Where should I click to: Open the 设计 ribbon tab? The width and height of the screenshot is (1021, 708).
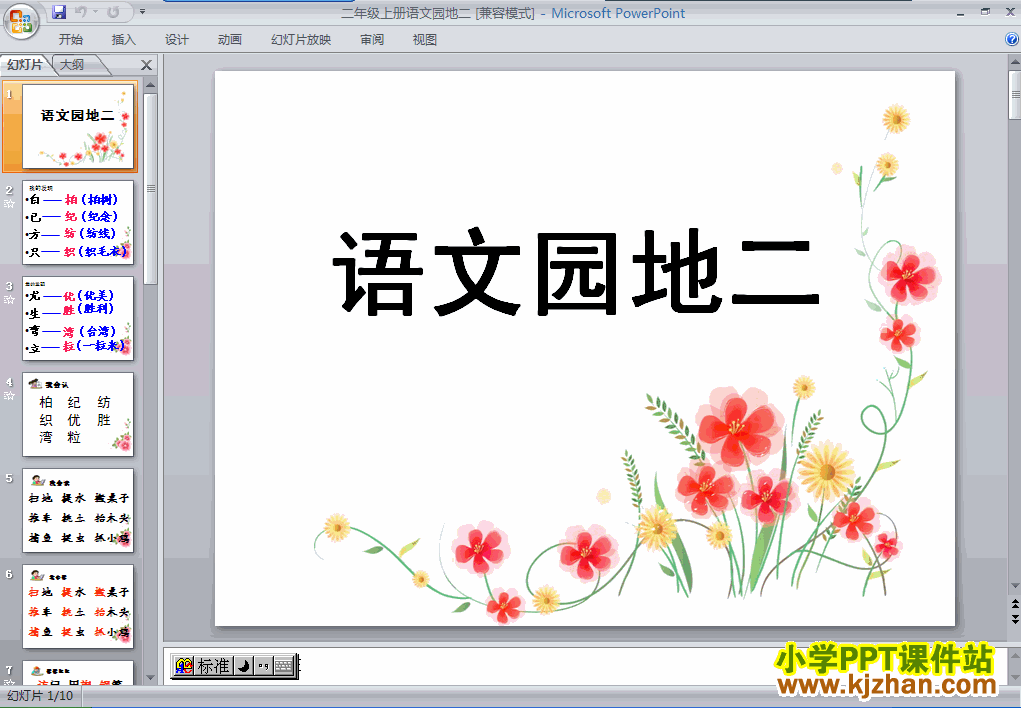pyautogui.click(x=176, y=40)
